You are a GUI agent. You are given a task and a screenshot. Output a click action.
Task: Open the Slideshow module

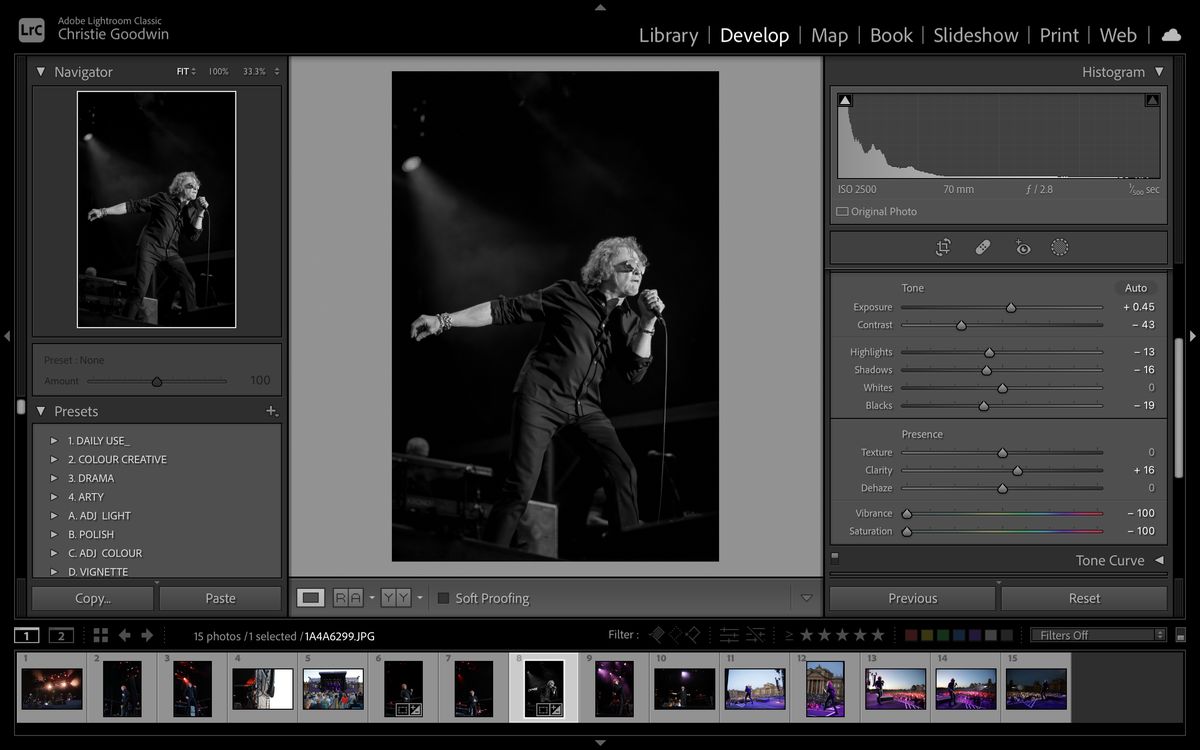click(975, 35)
